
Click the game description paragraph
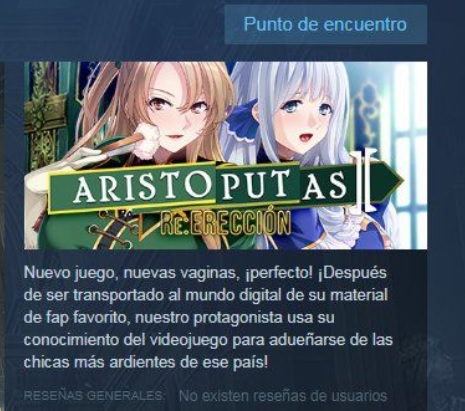[x=208, y=317]
